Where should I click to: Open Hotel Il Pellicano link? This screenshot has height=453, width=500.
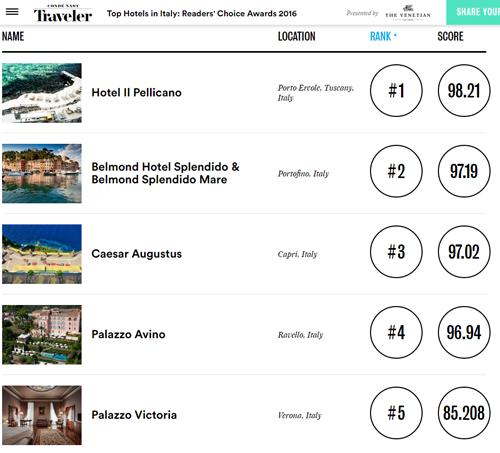click(x=136, y=93)
